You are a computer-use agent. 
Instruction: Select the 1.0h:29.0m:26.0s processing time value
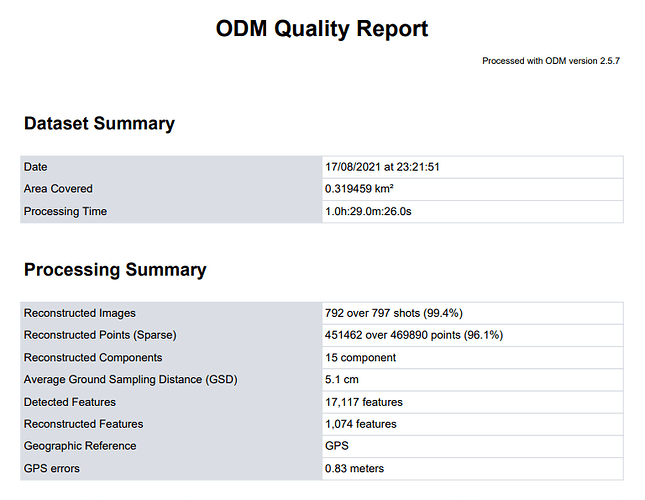371,211
